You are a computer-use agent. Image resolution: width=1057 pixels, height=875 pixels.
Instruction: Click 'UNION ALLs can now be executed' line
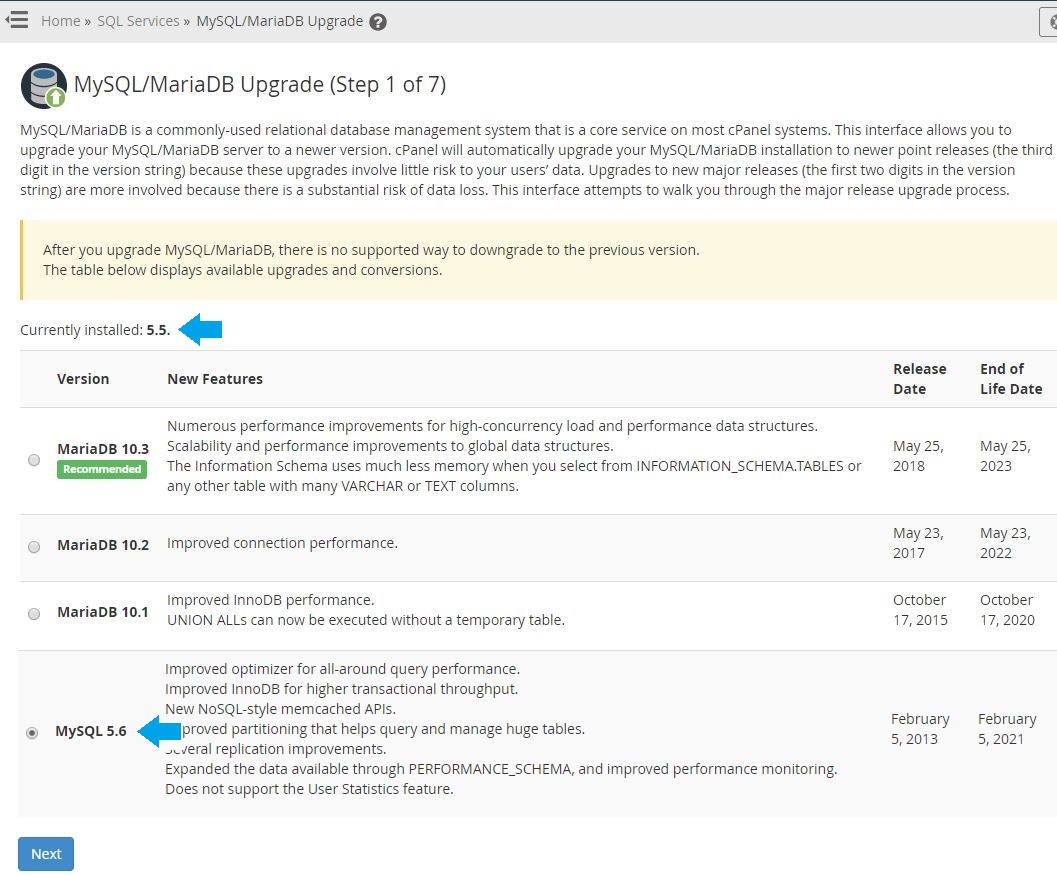[x=366, y=620]
